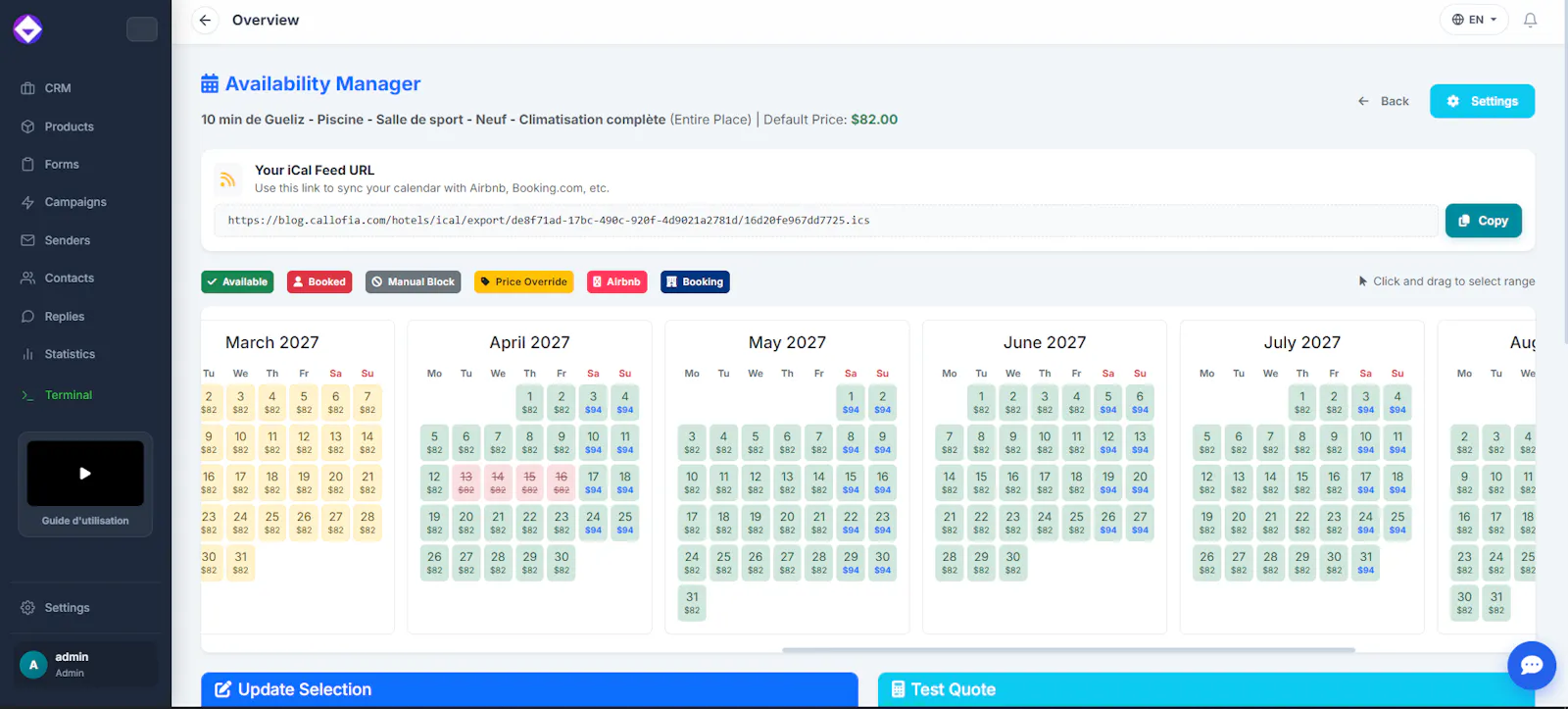1568x709 pixels.
Task: Click the Availability Manager calendar icon
Action: coord(210,84)
